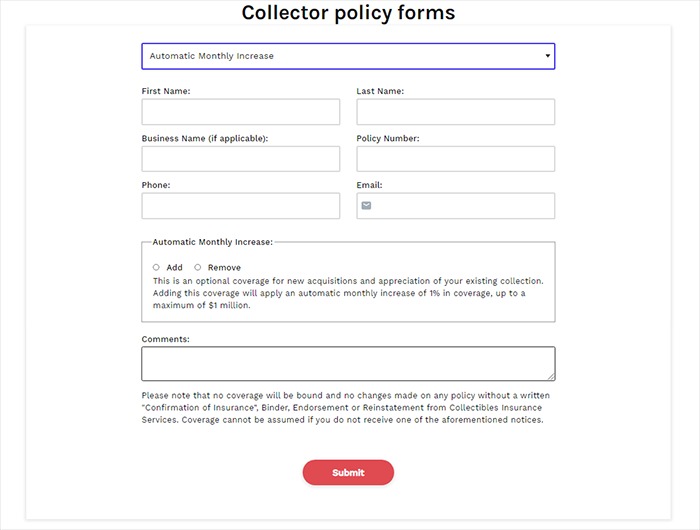Image resolution: width=700 pixels, height=530 pixels.
Task: Click the First Name label
Action: coord(166,91)
